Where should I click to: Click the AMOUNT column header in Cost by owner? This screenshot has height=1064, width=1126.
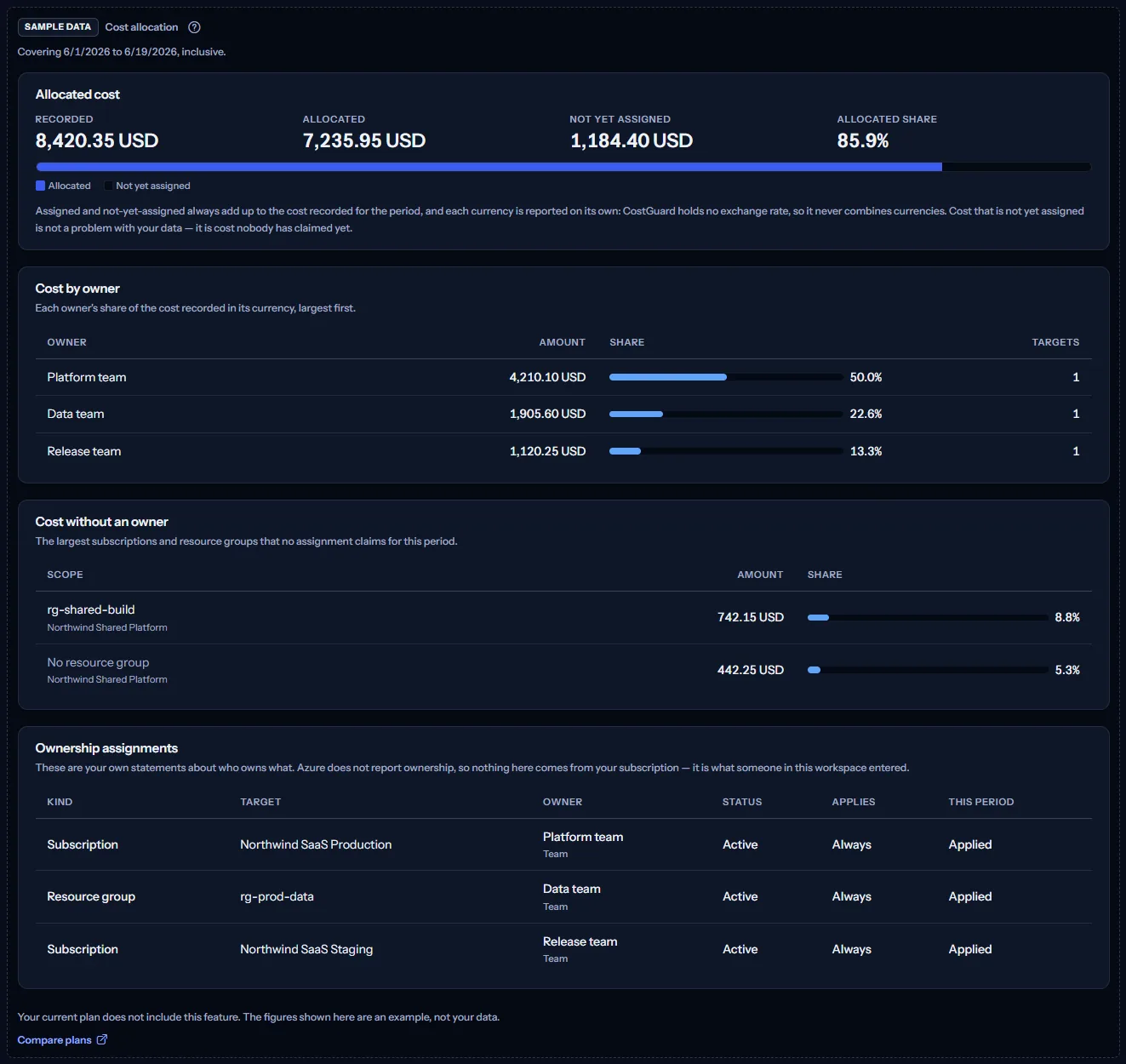tap(563, 342)
